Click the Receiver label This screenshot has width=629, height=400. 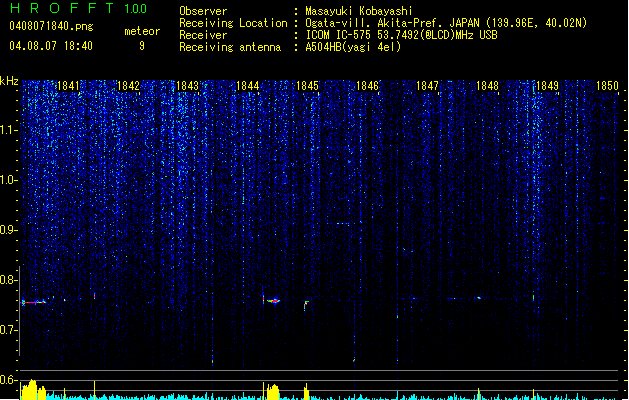click(203, 35)
